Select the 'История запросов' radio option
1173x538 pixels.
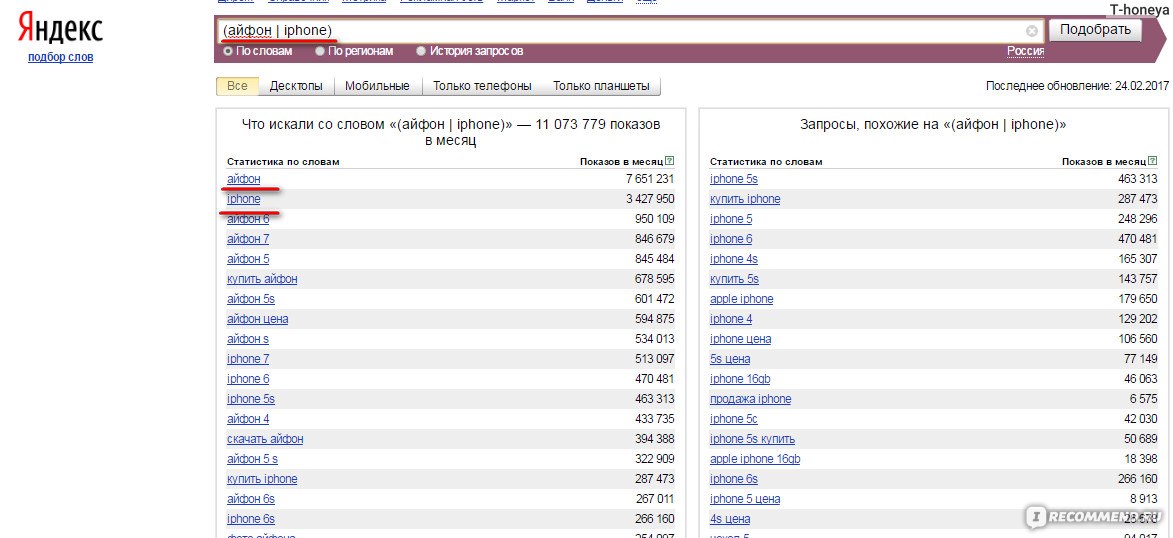point(421,52)
